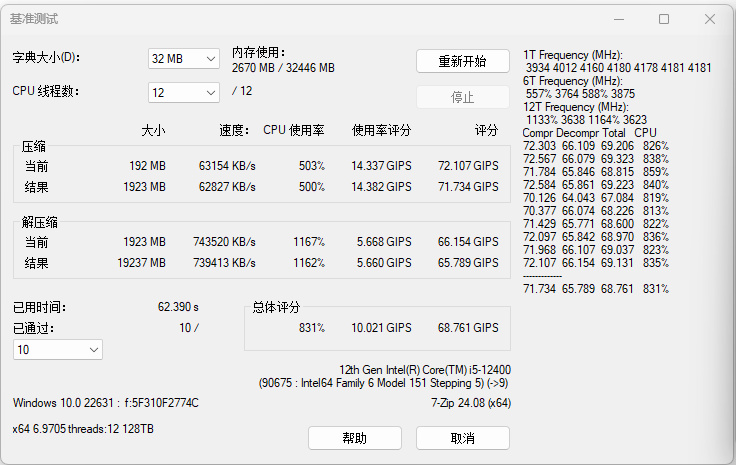Image resolution: width=736 pixels, height=465 pixels.
Task: Close the 基准测试 dialog
Action: [x=709, y=19]
